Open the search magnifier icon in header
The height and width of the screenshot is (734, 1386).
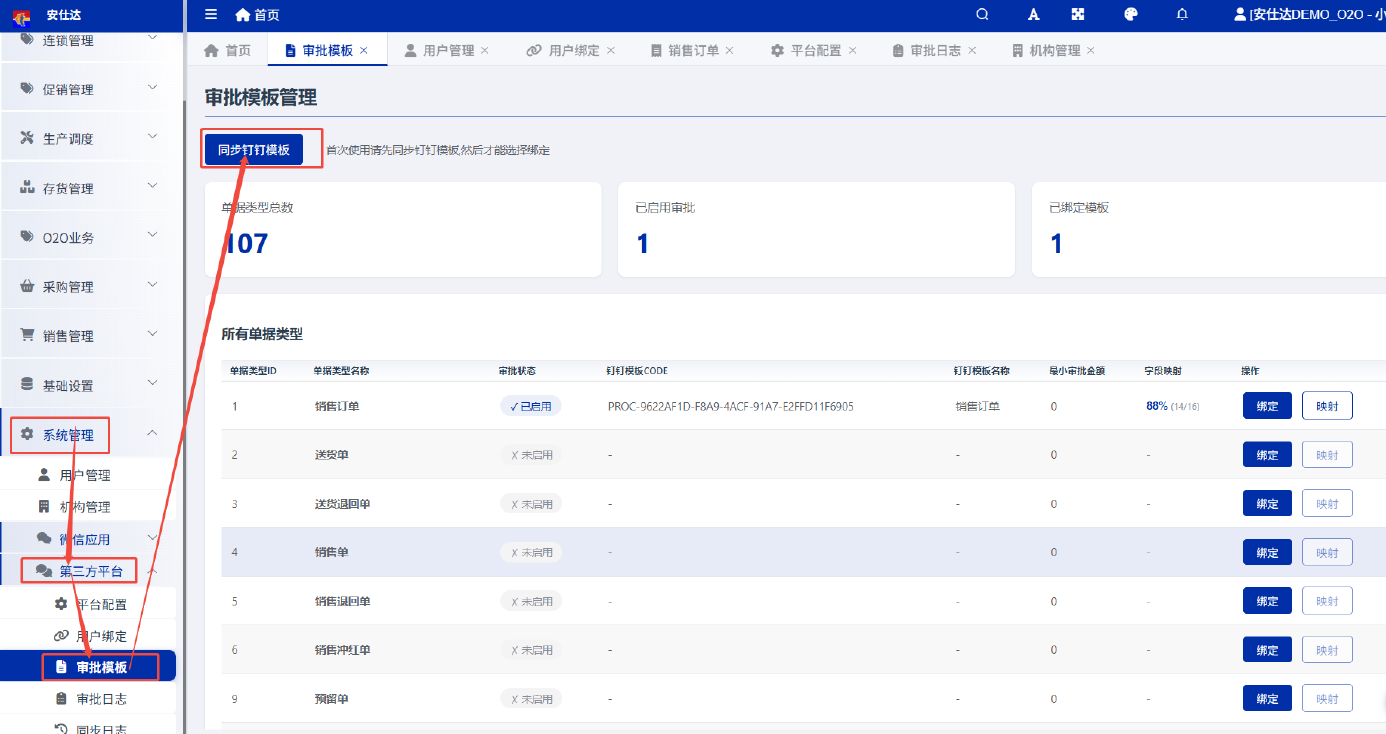click(x=982, y=15)
